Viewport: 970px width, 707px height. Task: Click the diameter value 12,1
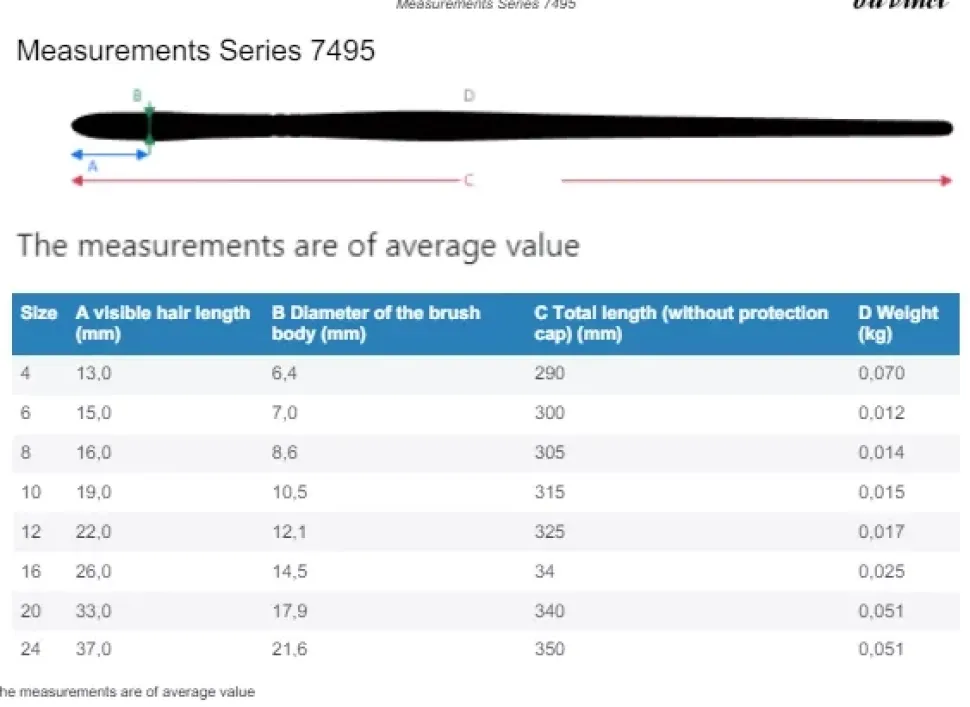point(289,532)
